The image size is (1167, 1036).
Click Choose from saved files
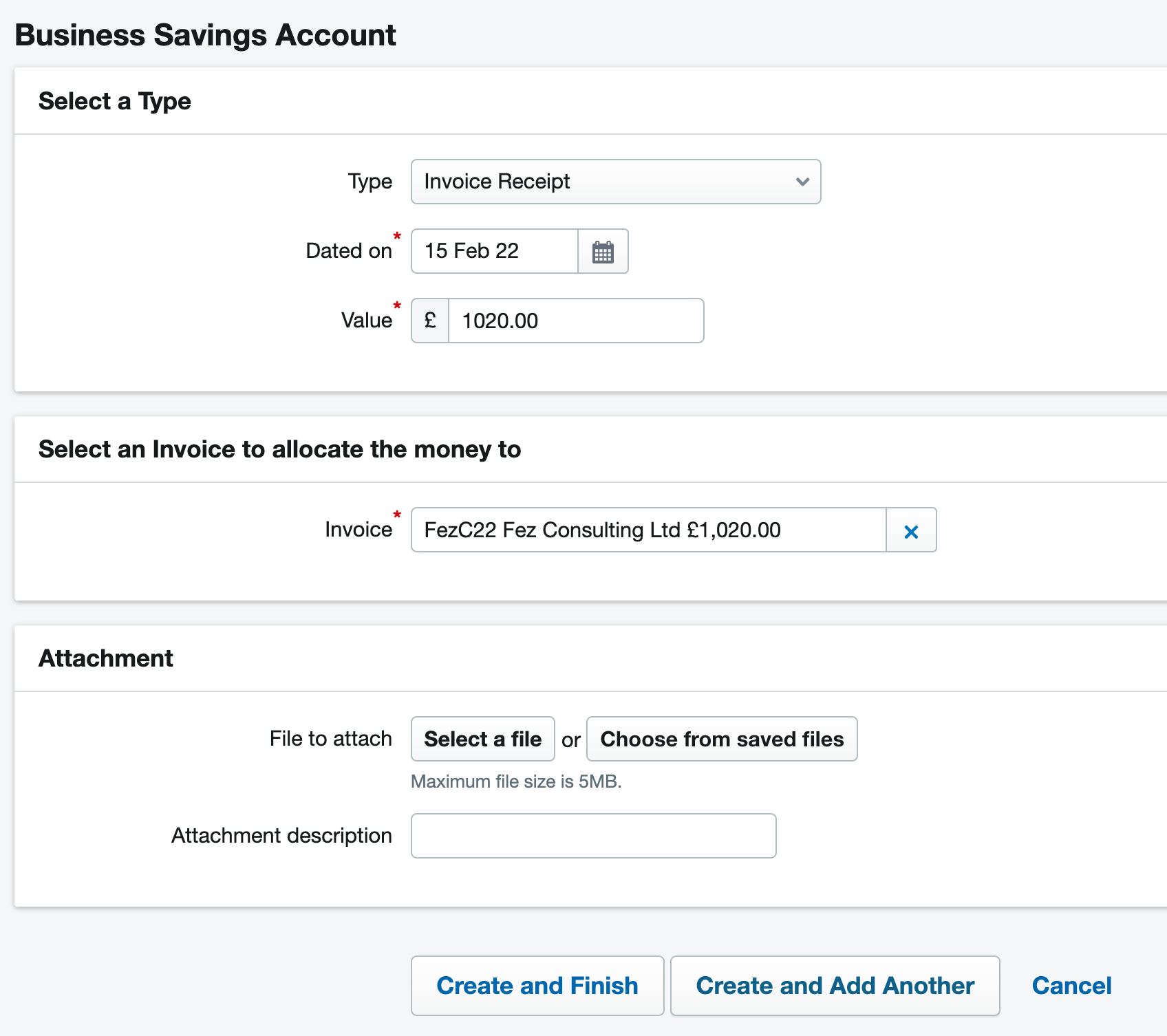pyautogui.click(x=722, y=739)
